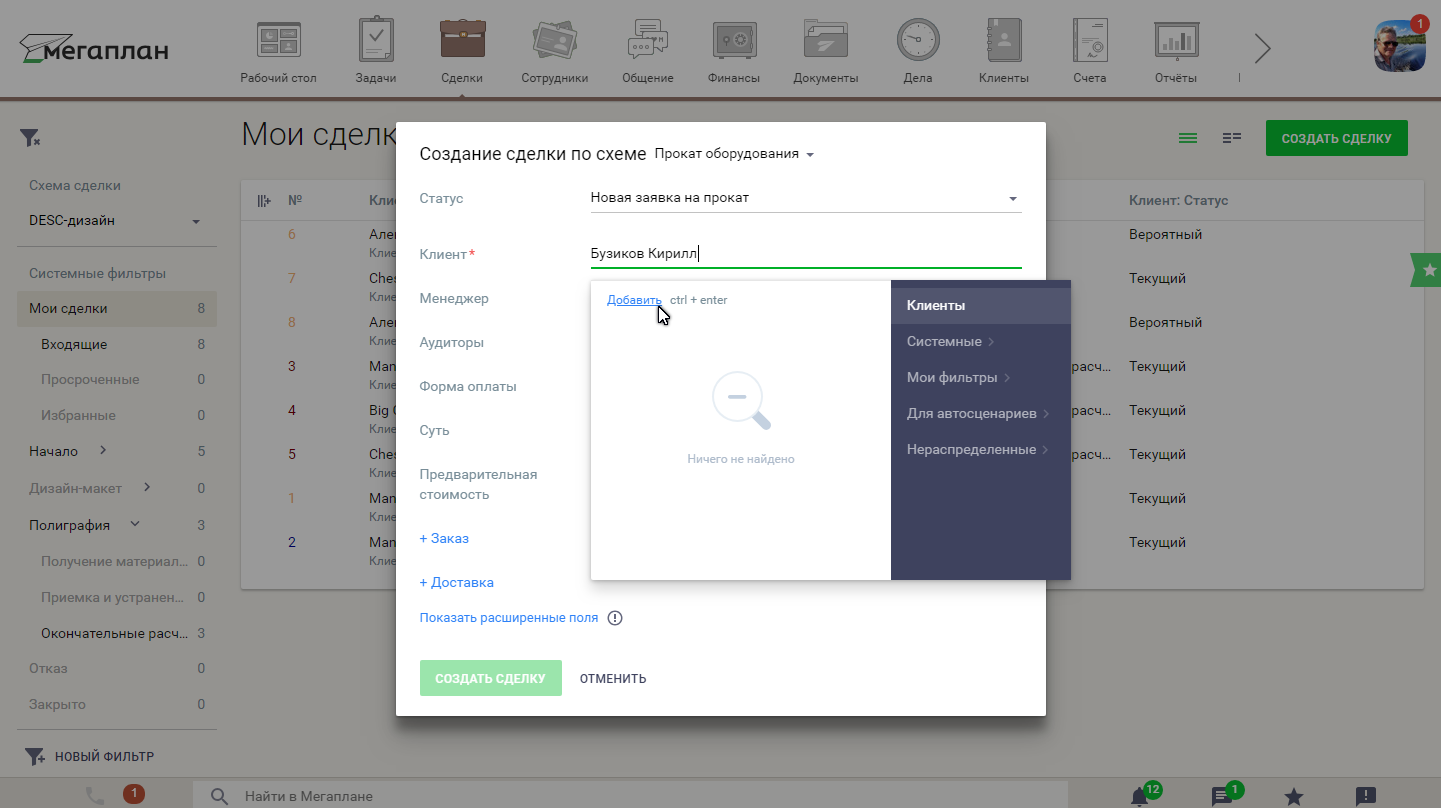
Task: Click the phone call icon
Action: [x=95, y=795]
